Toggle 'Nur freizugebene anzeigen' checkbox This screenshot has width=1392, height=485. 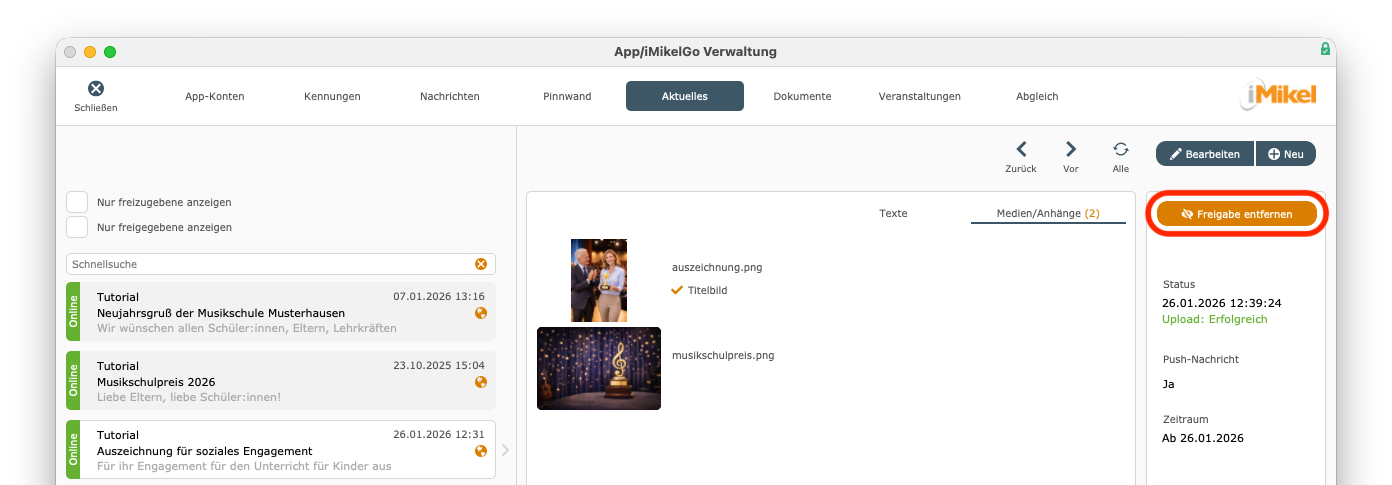[x=77, y=202]
